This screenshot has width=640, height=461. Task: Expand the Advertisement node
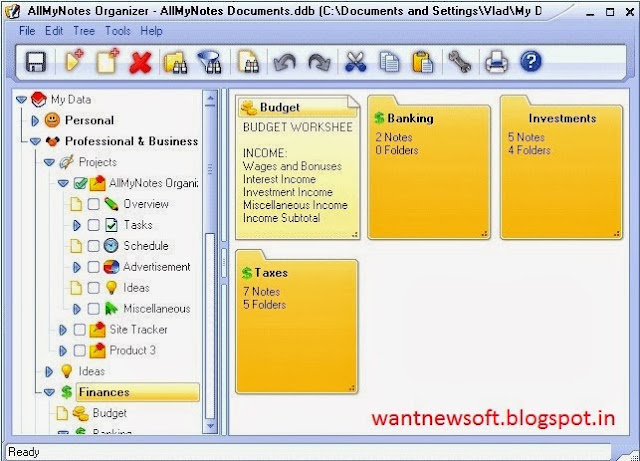pos(76,267)
